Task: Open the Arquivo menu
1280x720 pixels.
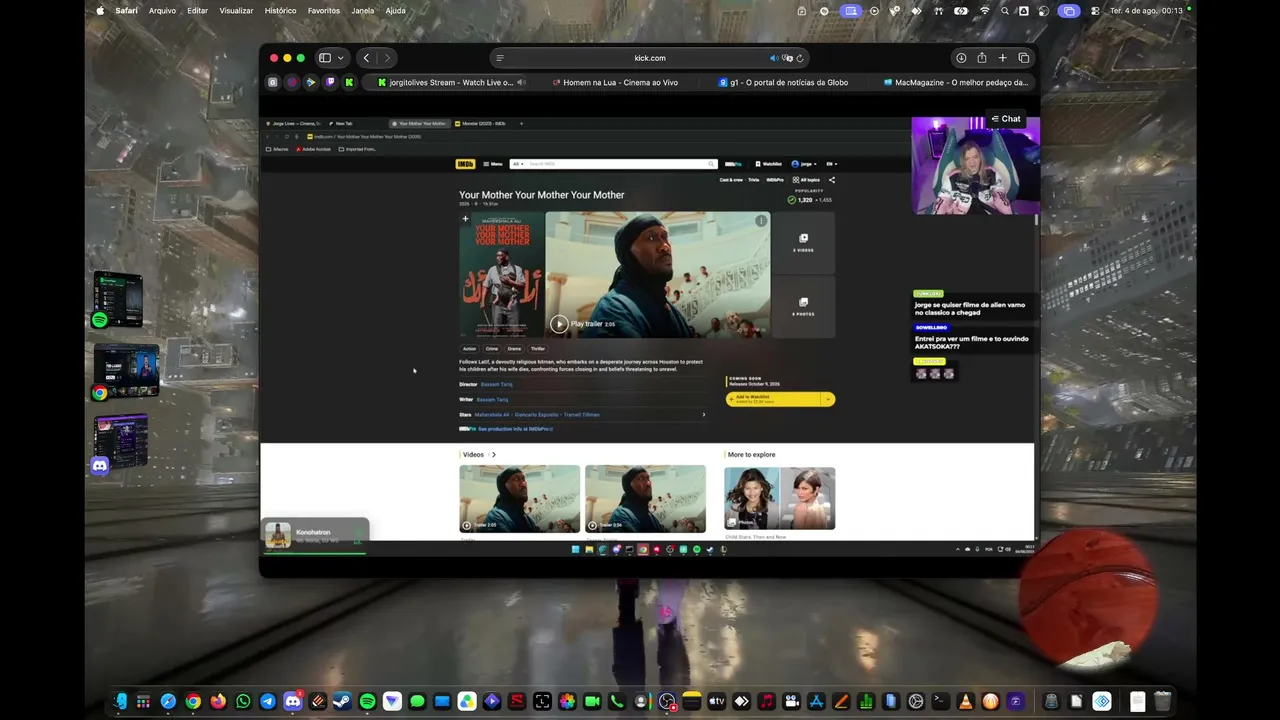Action: click(x=162, y=11)
